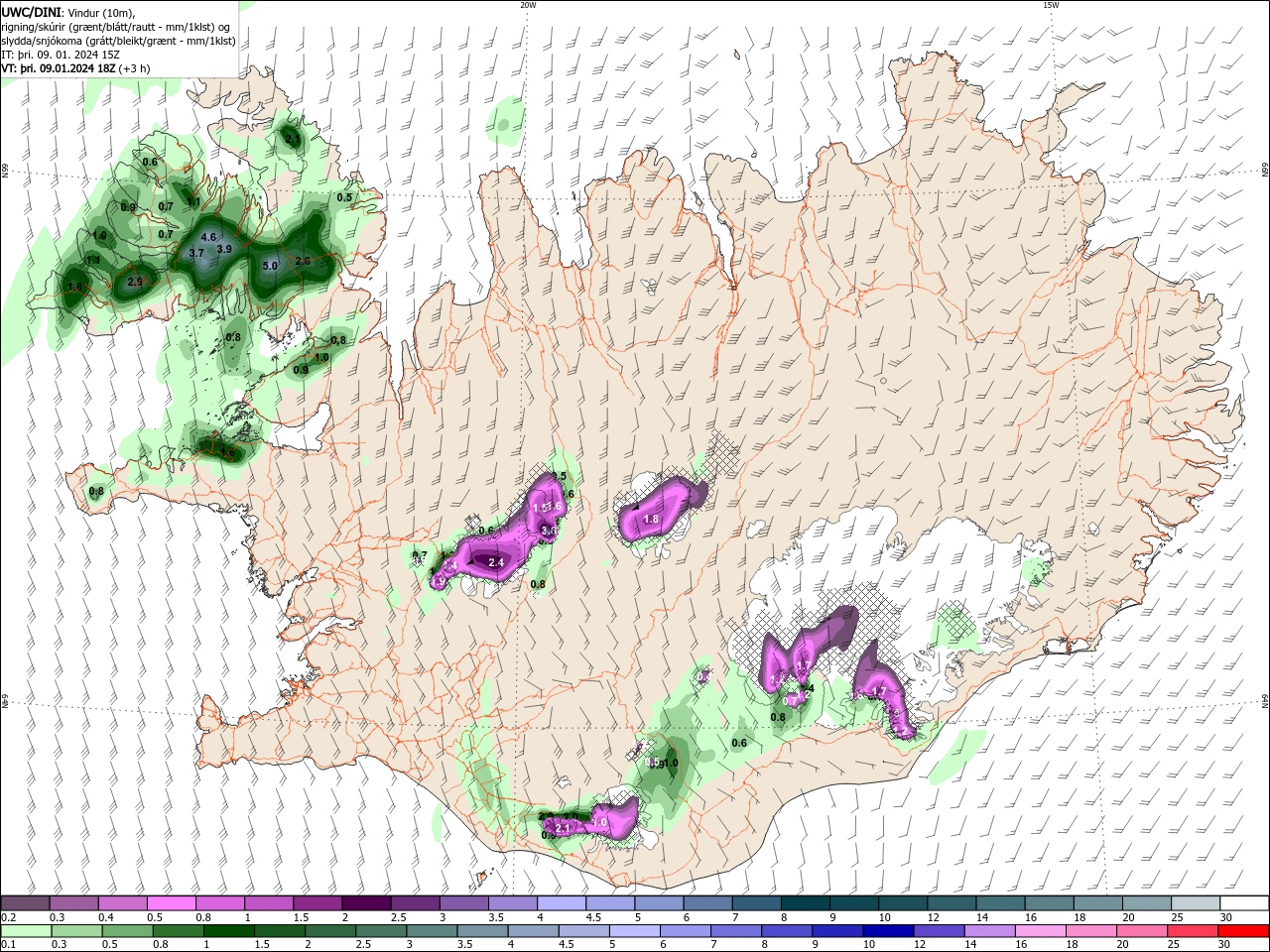Click the 0.6 value in the southeast green area

739,743
